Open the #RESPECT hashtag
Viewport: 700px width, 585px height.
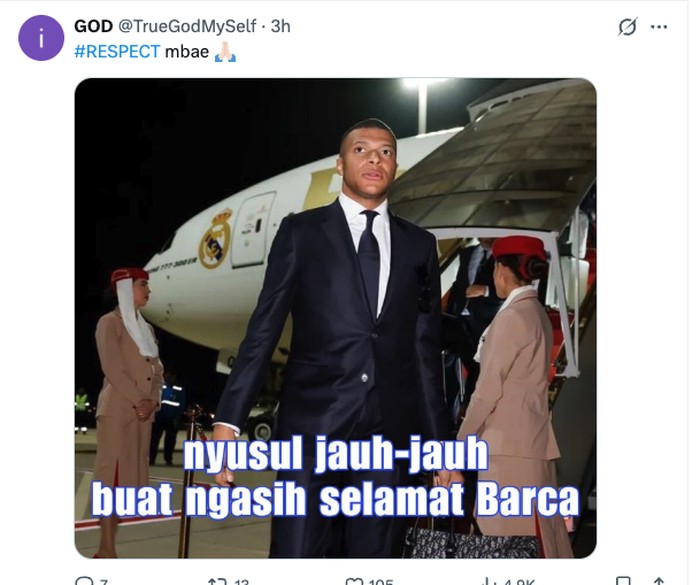pos(117,52)
